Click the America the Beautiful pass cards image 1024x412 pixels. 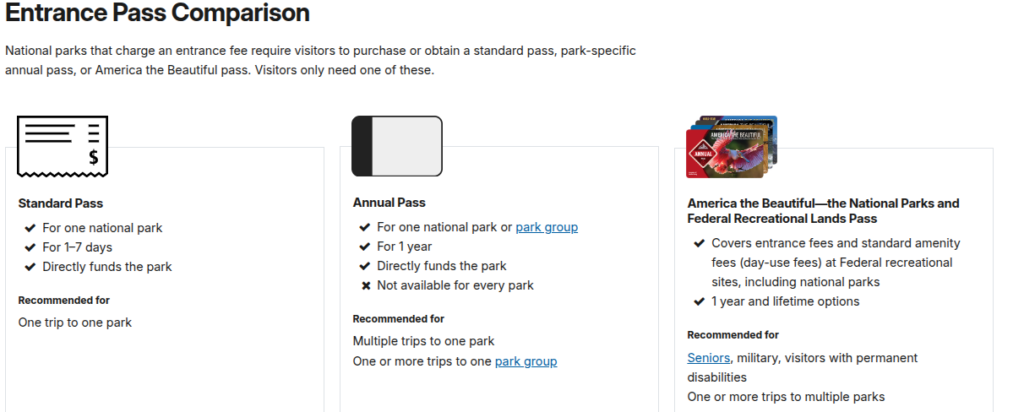pos(731,147)
